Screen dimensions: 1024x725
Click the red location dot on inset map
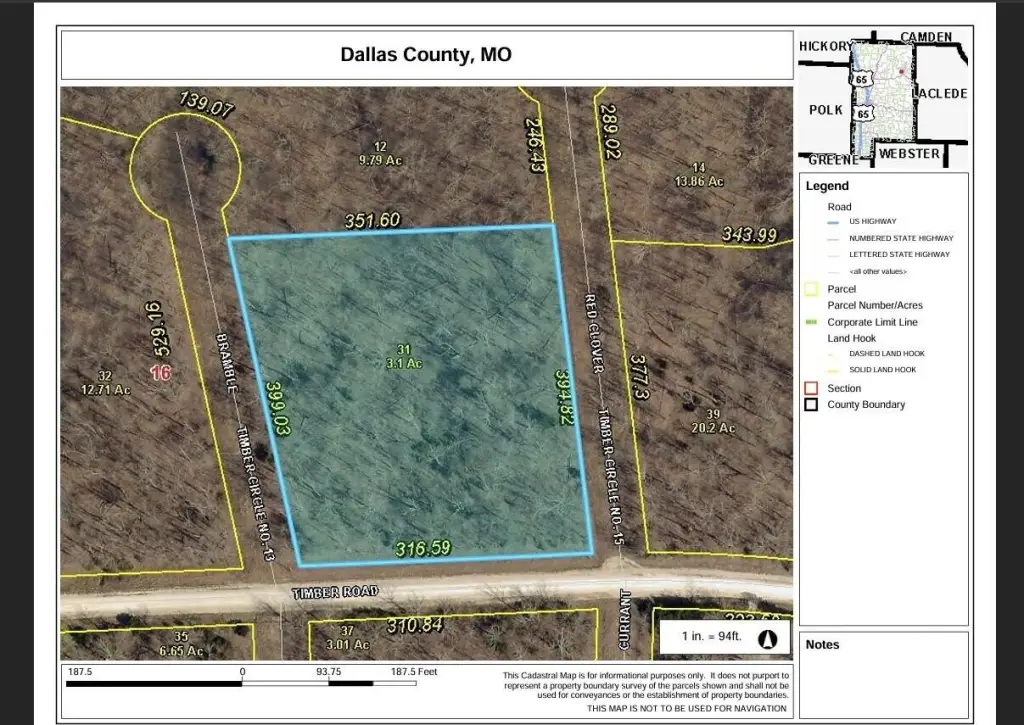click(901, 72)
